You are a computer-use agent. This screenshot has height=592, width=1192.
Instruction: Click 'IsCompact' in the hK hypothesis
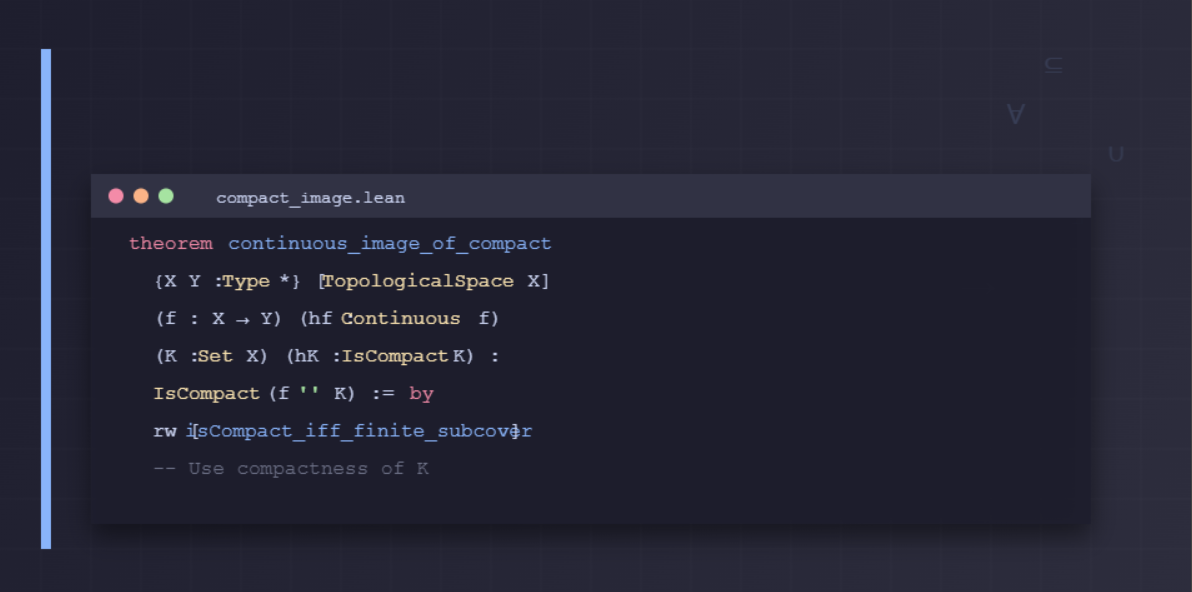tap(395, 356)
